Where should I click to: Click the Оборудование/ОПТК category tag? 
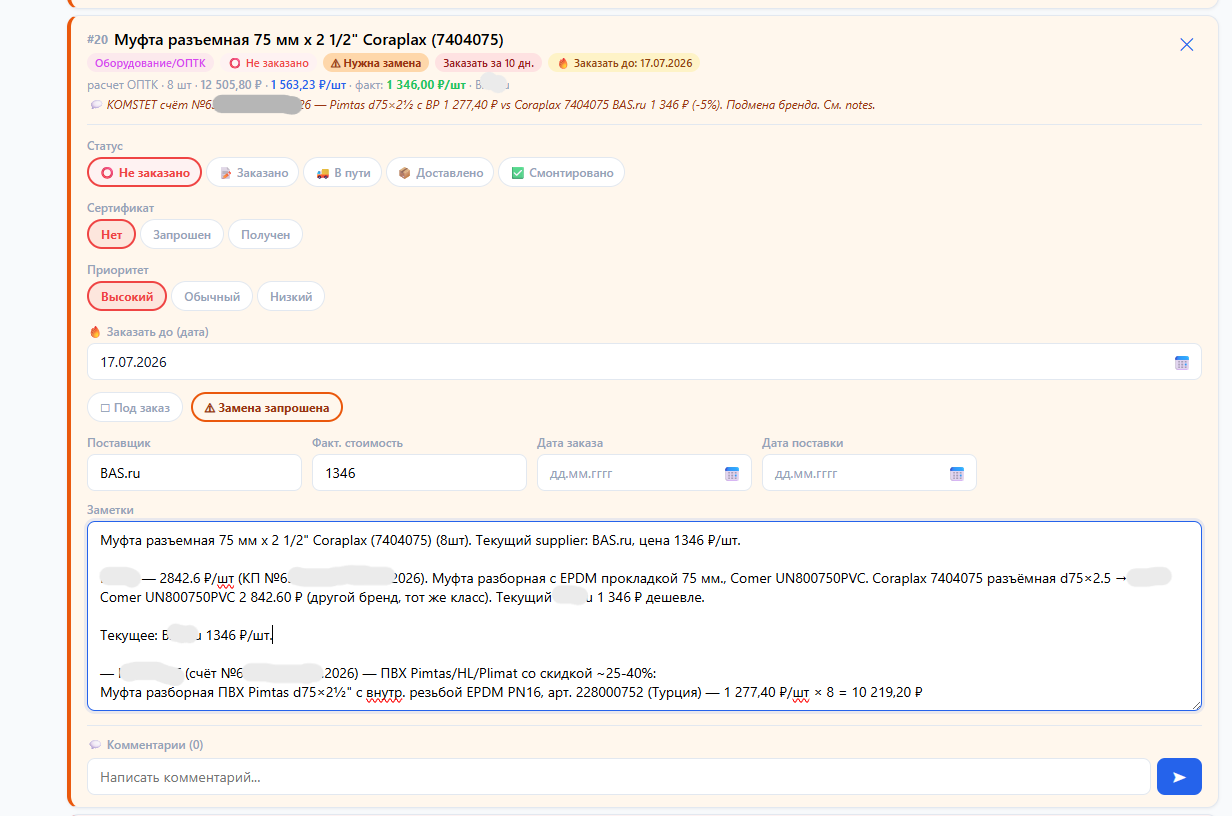(x=150, y=63)
